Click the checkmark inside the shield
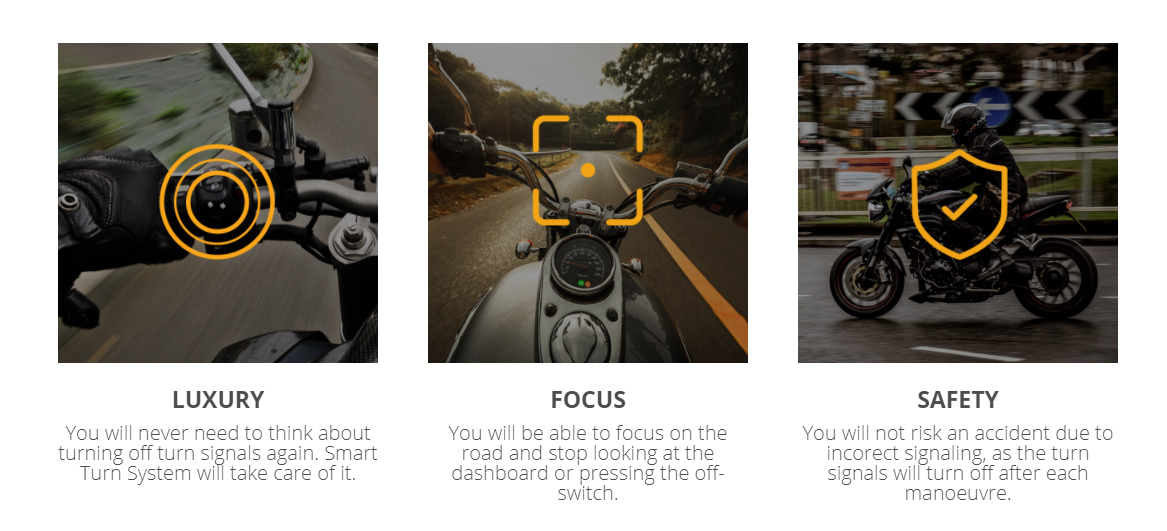Image resolution: width=1167 pixels, height=531 pixels. 959,207
